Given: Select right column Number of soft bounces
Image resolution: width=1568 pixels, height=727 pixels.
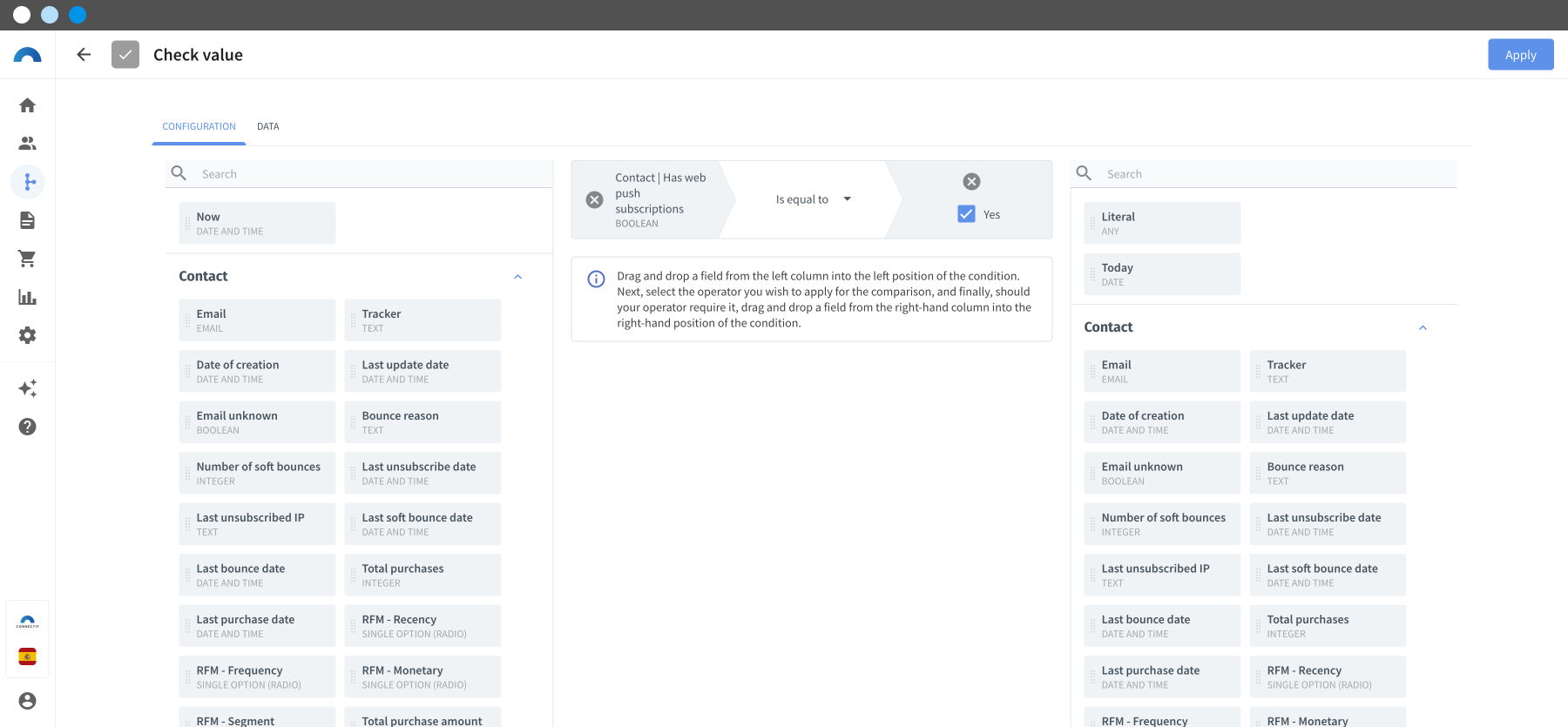Looking at the screenshot, I should (1162, 524).
